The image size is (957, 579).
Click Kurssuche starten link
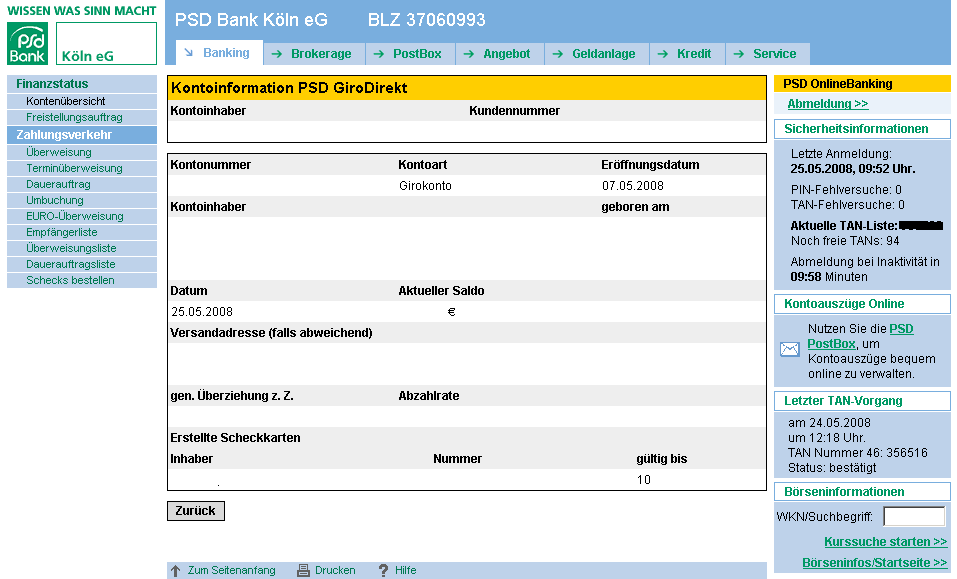pyautogui.click(x=886, y=542)
